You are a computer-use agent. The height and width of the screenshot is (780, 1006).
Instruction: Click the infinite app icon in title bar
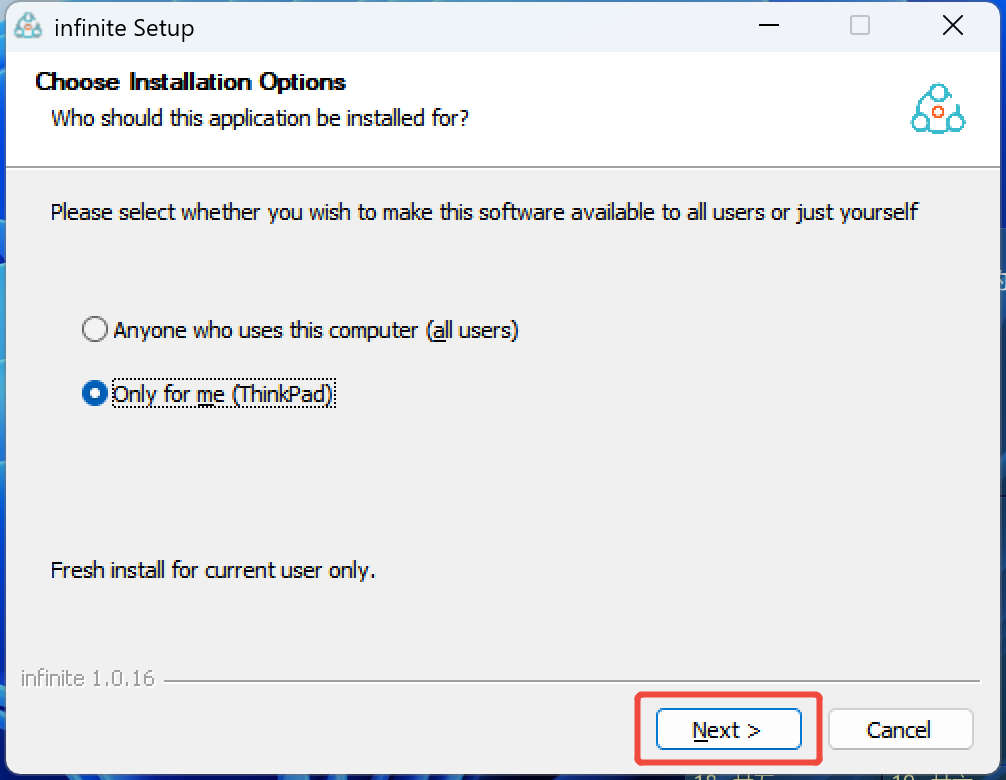(x=29, y=27)
